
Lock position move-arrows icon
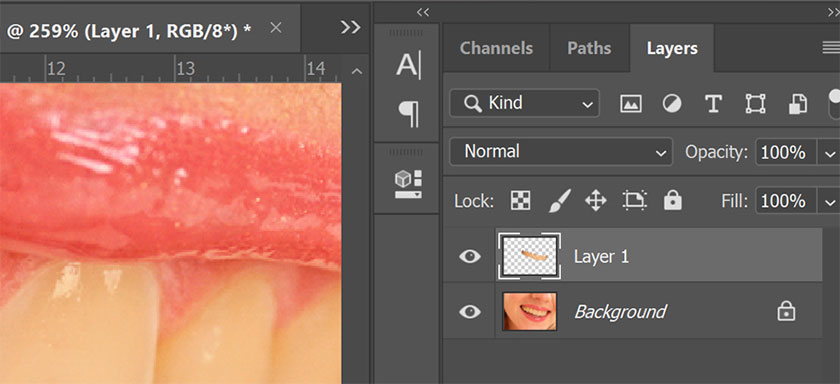595,201
